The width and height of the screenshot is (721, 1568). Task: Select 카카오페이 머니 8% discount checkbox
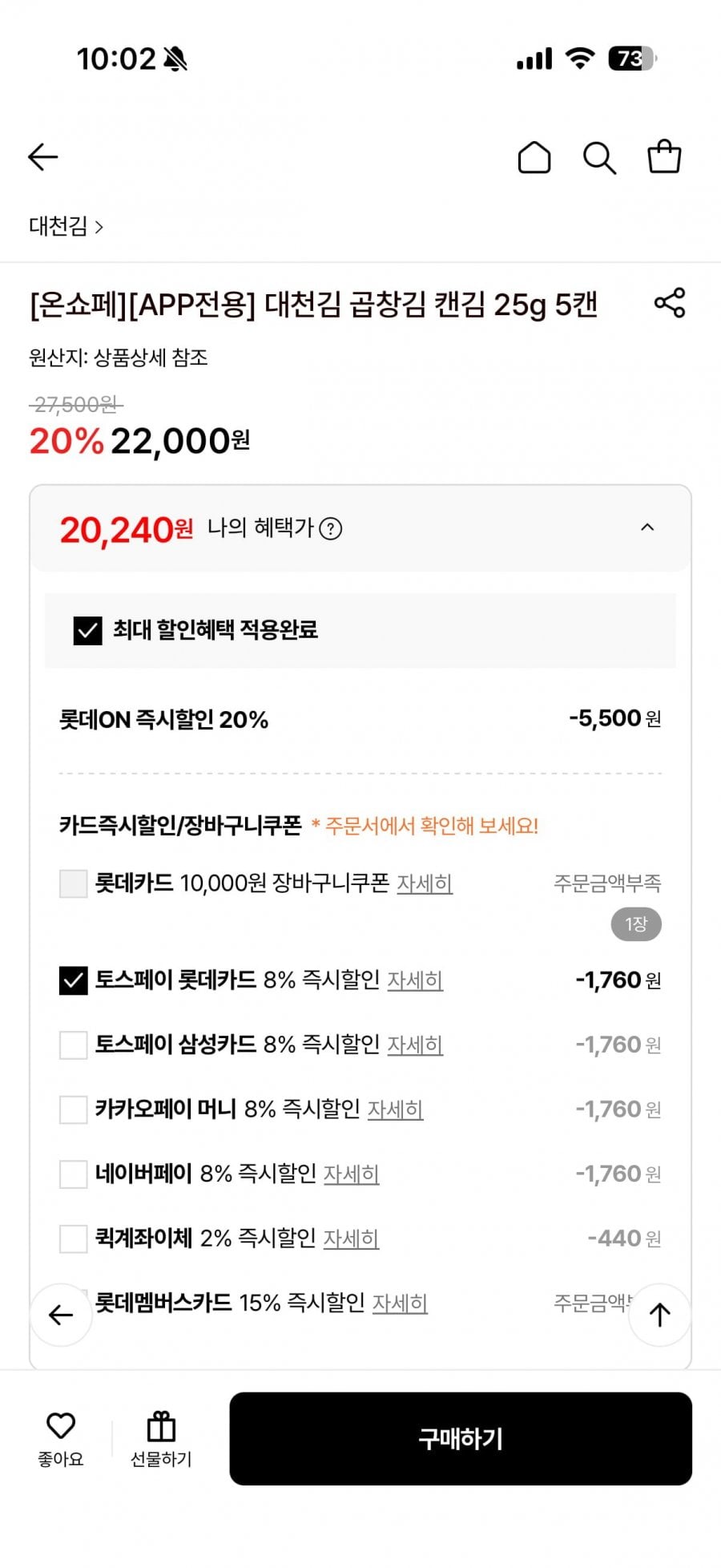coord(73,1109)
